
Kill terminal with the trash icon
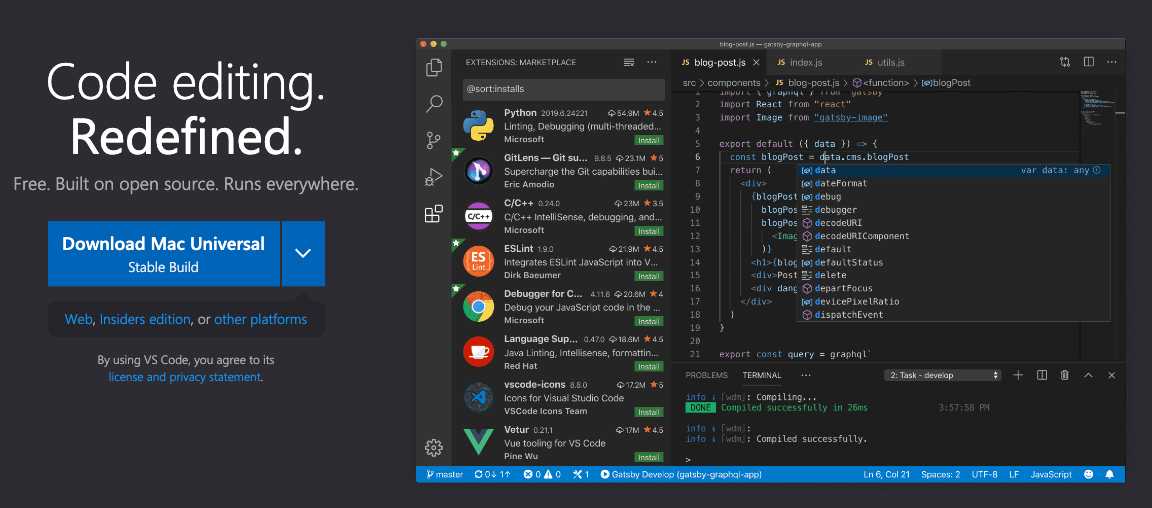click(1064, 375)
